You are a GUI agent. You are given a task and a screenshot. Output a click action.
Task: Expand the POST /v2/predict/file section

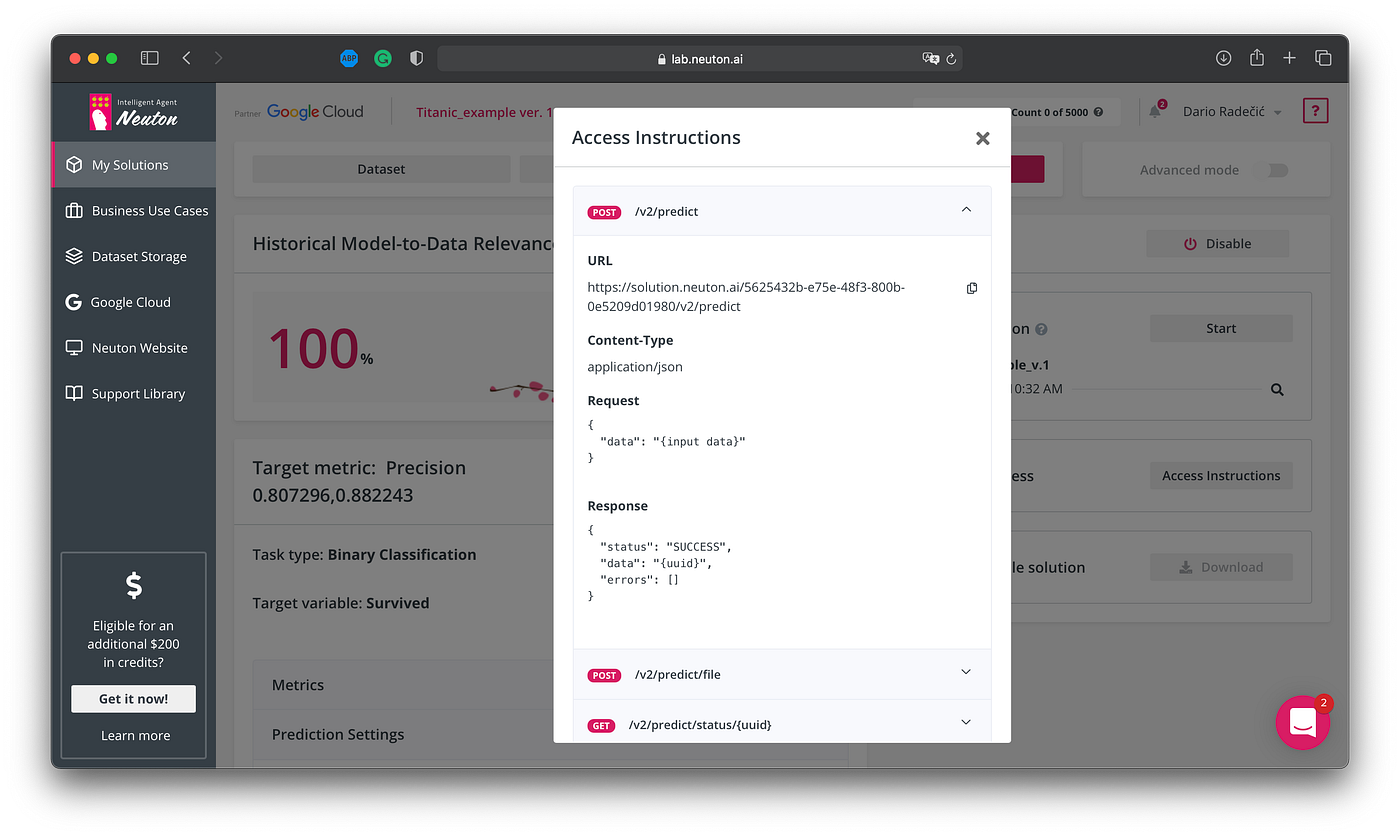point(965,673)
